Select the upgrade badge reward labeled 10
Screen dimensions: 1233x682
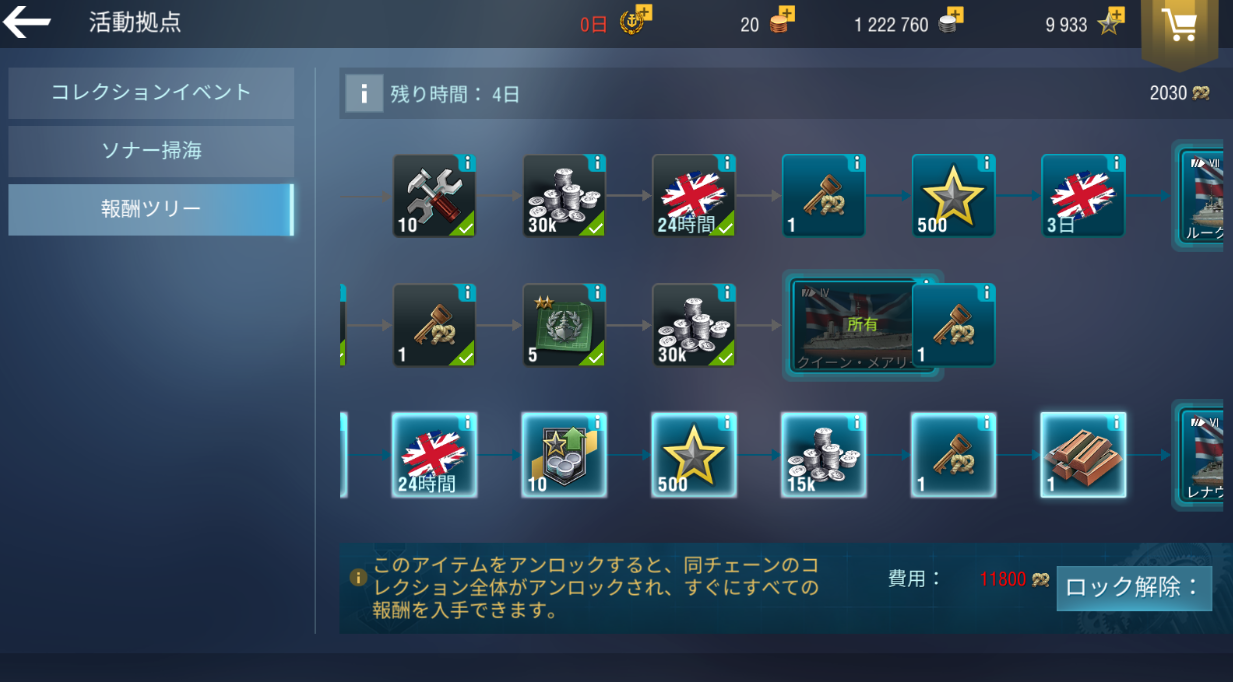point(564,455)
